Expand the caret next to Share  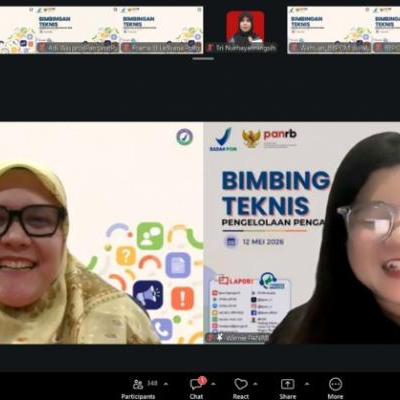click(x=307, y=384)
